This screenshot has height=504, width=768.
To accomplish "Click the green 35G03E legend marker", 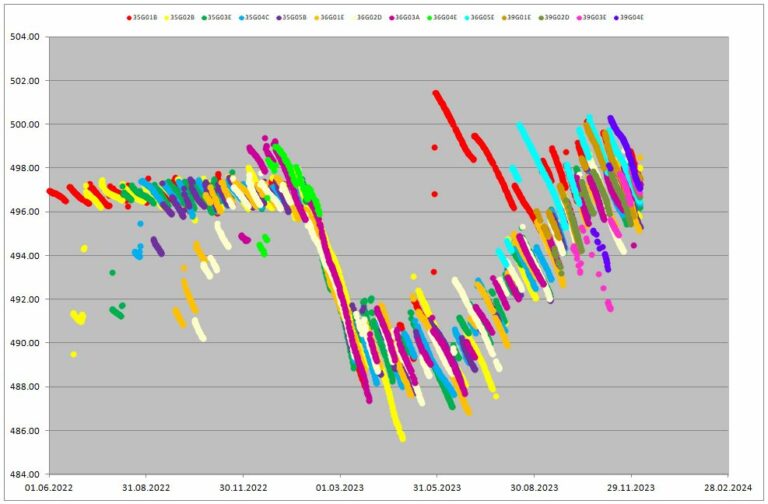I will pos(202,18).
